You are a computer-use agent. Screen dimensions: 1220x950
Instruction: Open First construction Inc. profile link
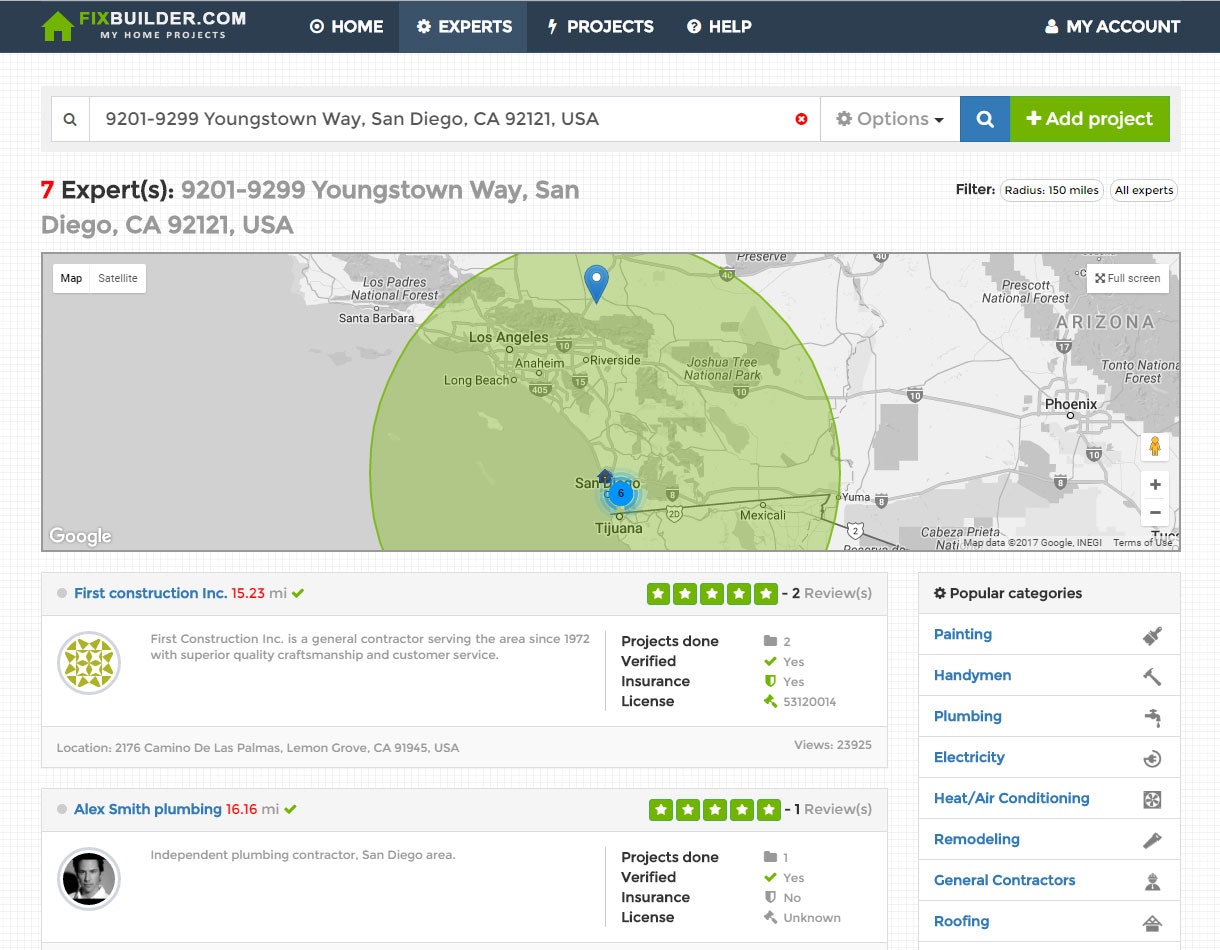tap(150, 593)
